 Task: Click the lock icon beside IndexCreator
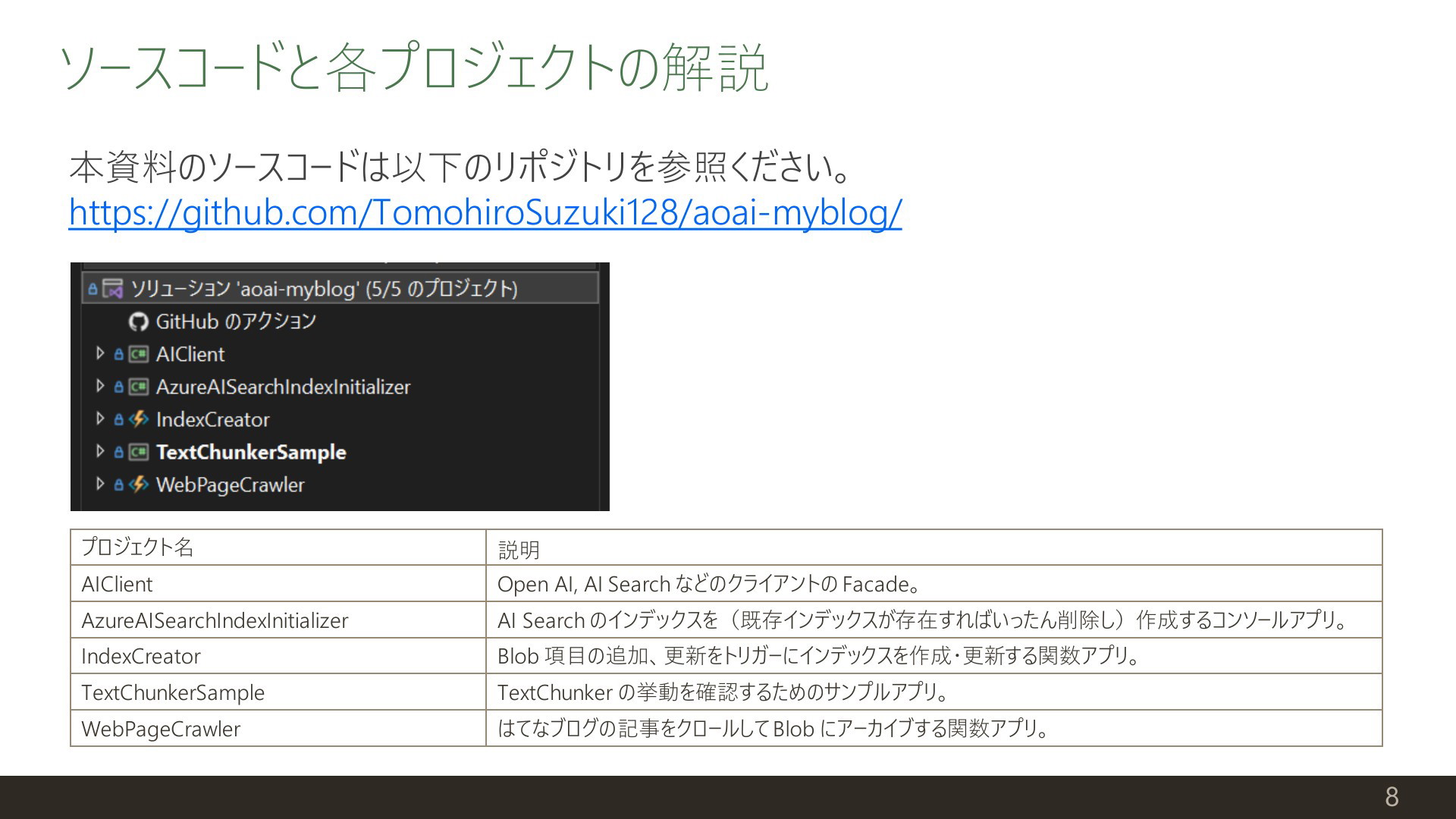click(x=118, y=419)
